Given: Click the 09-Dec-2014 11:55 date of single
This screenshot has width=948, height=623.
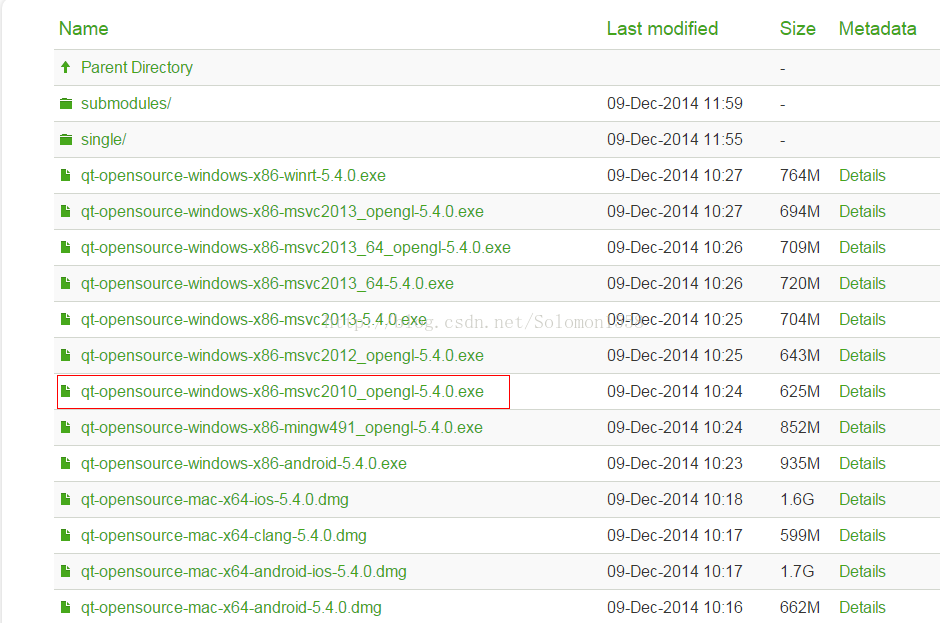Looking at the screenshot, I should pos(675,140).
